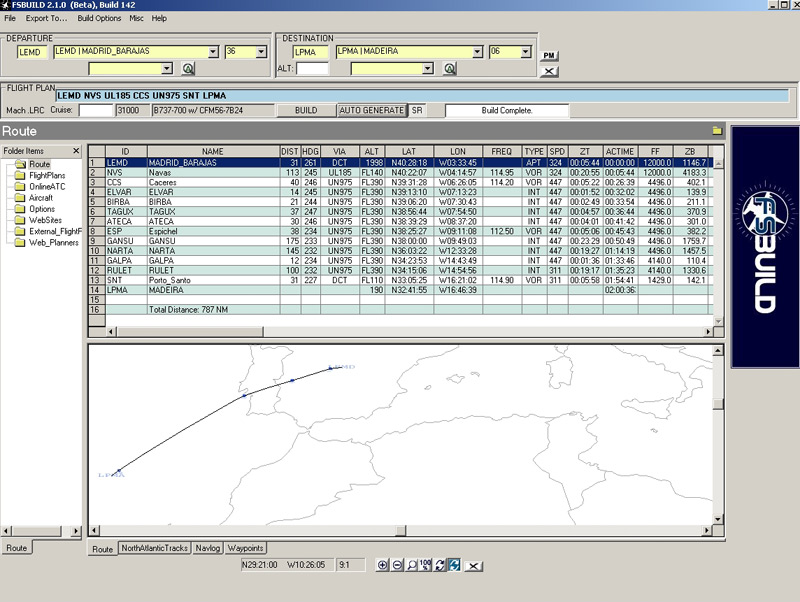Switch to the NorthAtlanticTracks tab
The height and width of the screenshot is (602, 800).
tap(155, 548)
